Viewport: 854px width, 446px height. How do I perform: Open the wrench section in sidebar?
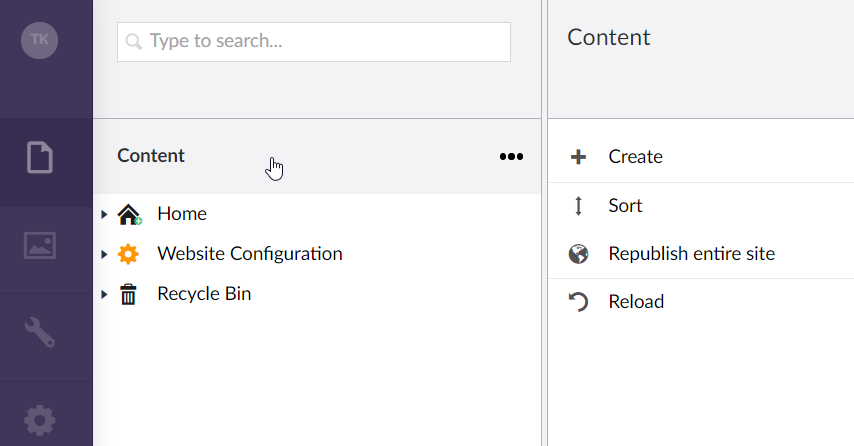point(40,332)
